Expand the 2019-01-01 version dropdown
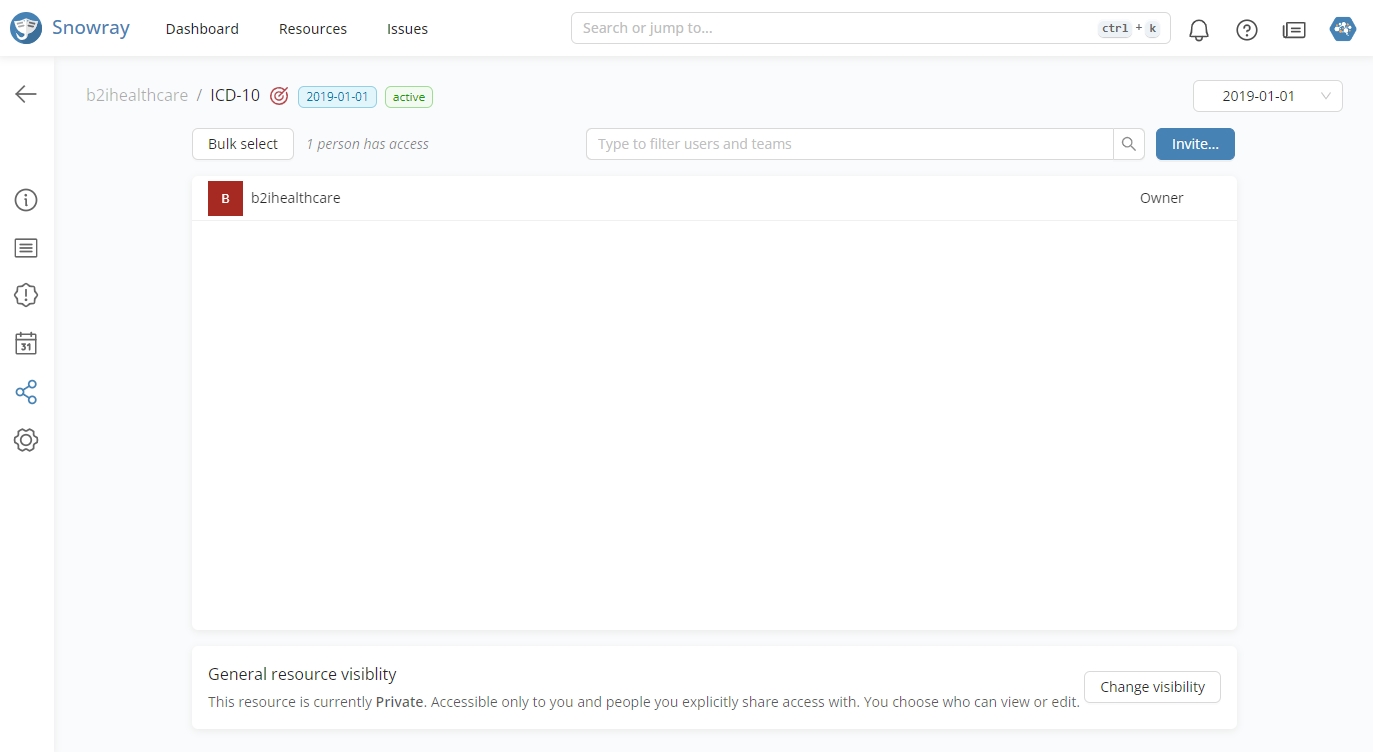This screenshot has width=1373, height=752. 1267,96
